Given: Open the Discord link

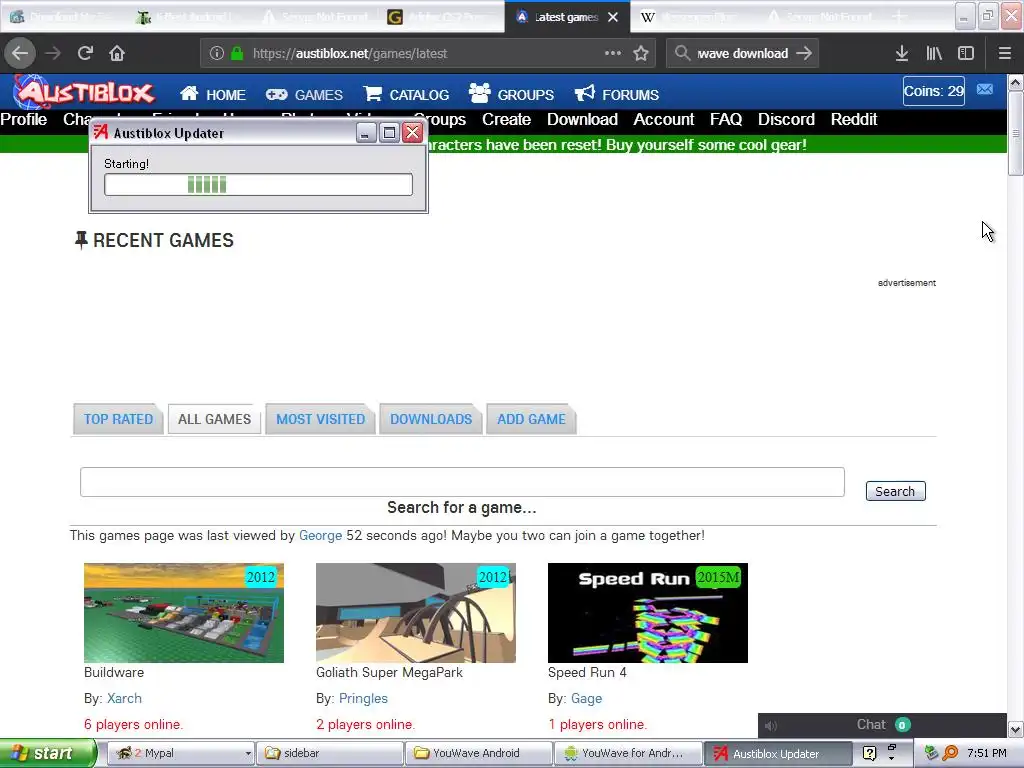Looking at the screenshot, I should (786, 120).
